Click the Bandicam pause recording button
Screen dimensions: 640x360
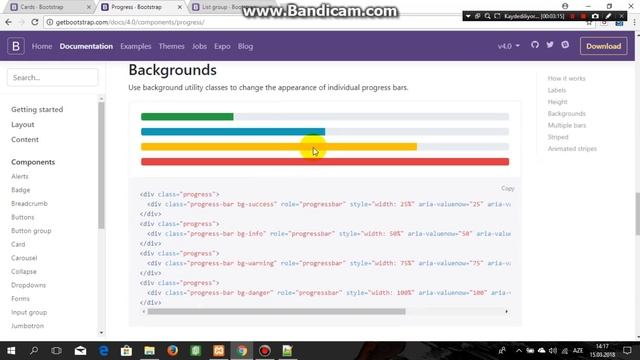[573, 16]
